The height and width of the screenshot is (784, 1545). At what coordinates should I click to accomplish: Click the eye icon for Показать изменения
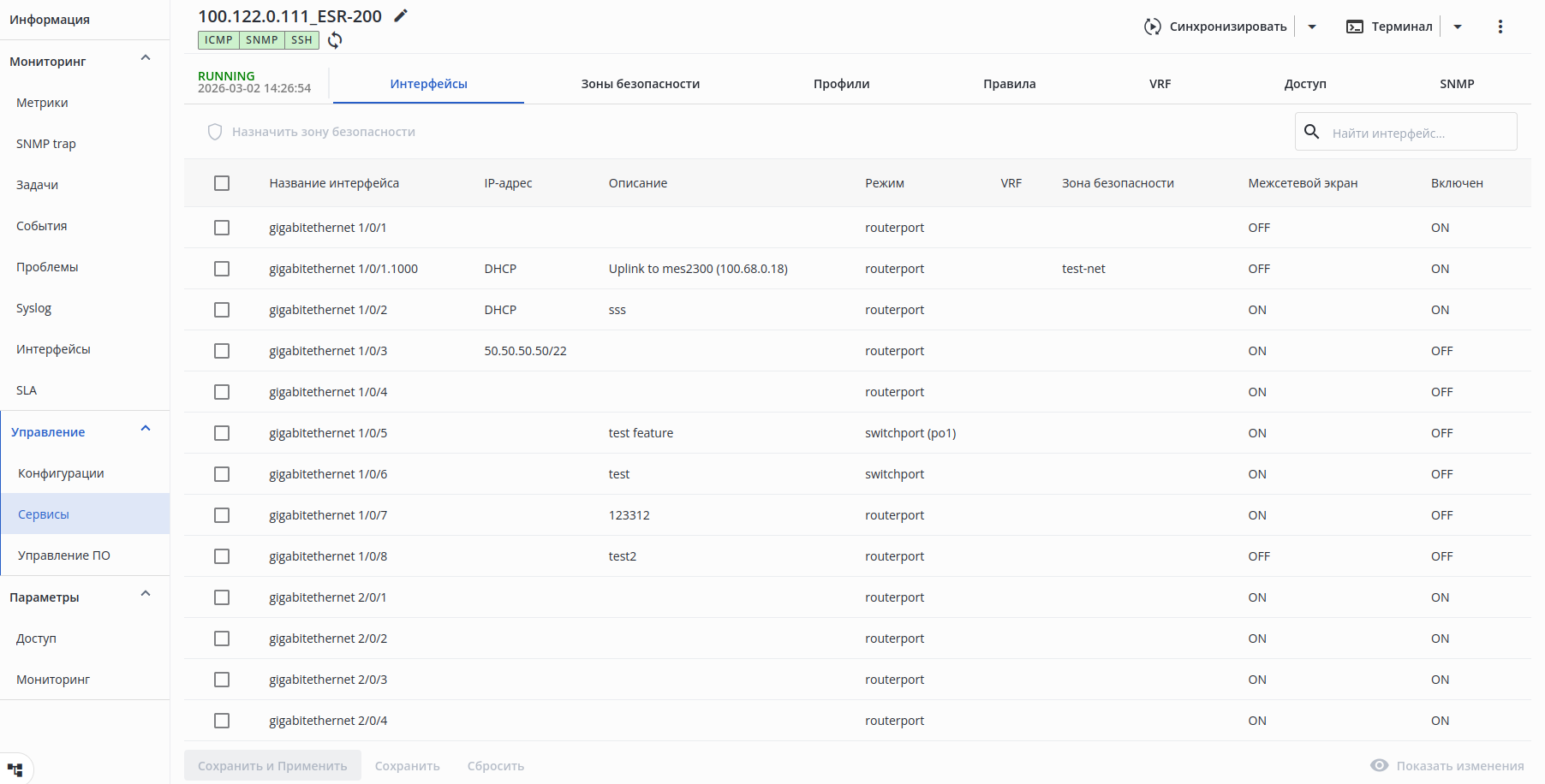click(x=1380, y=765)
